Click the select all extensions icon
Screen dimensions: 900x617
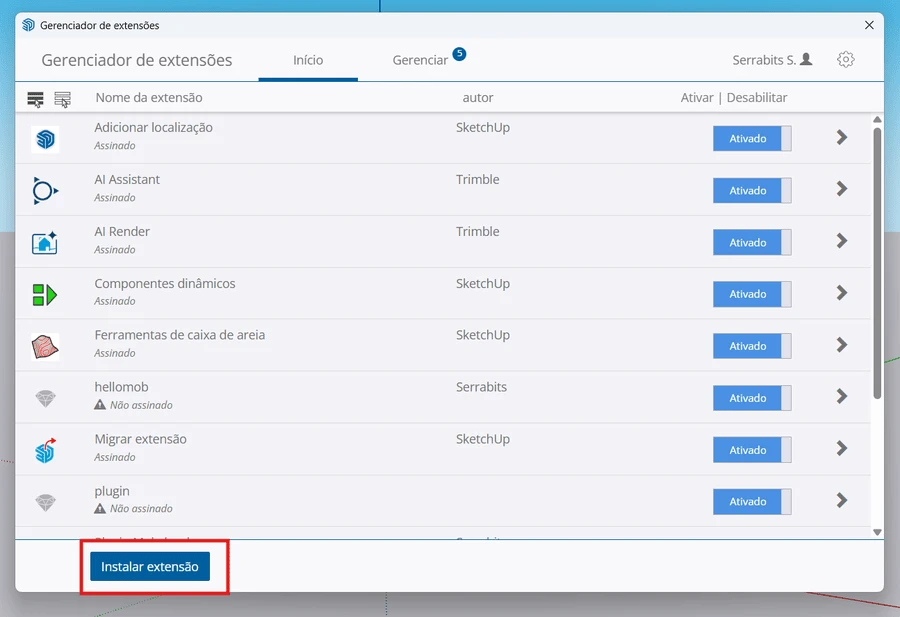pyautogui.click(x=35, y=99)
